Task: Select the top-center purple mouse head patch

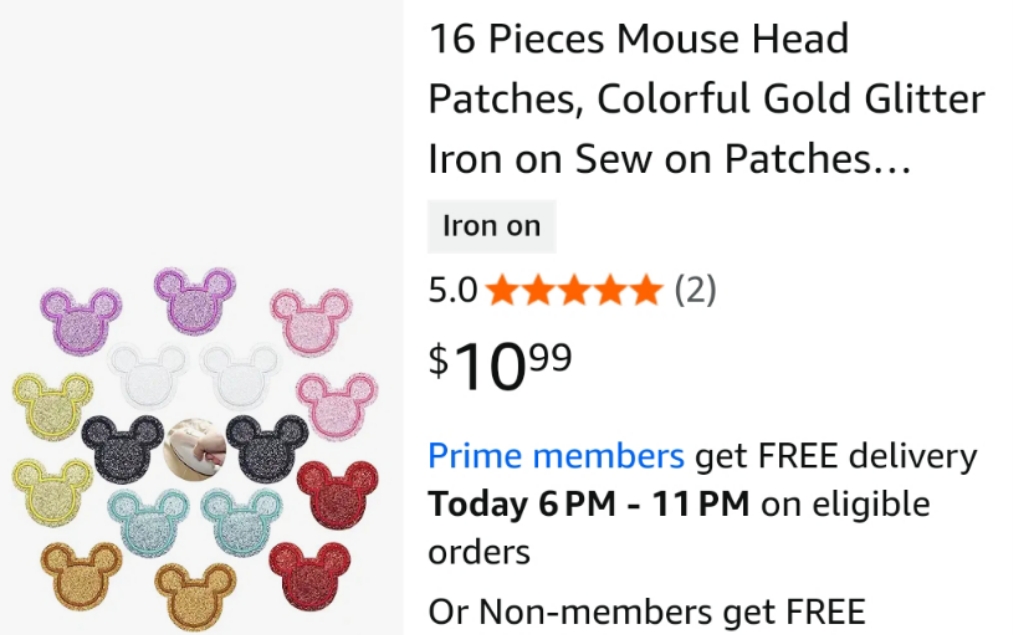Action: [194, 299]
